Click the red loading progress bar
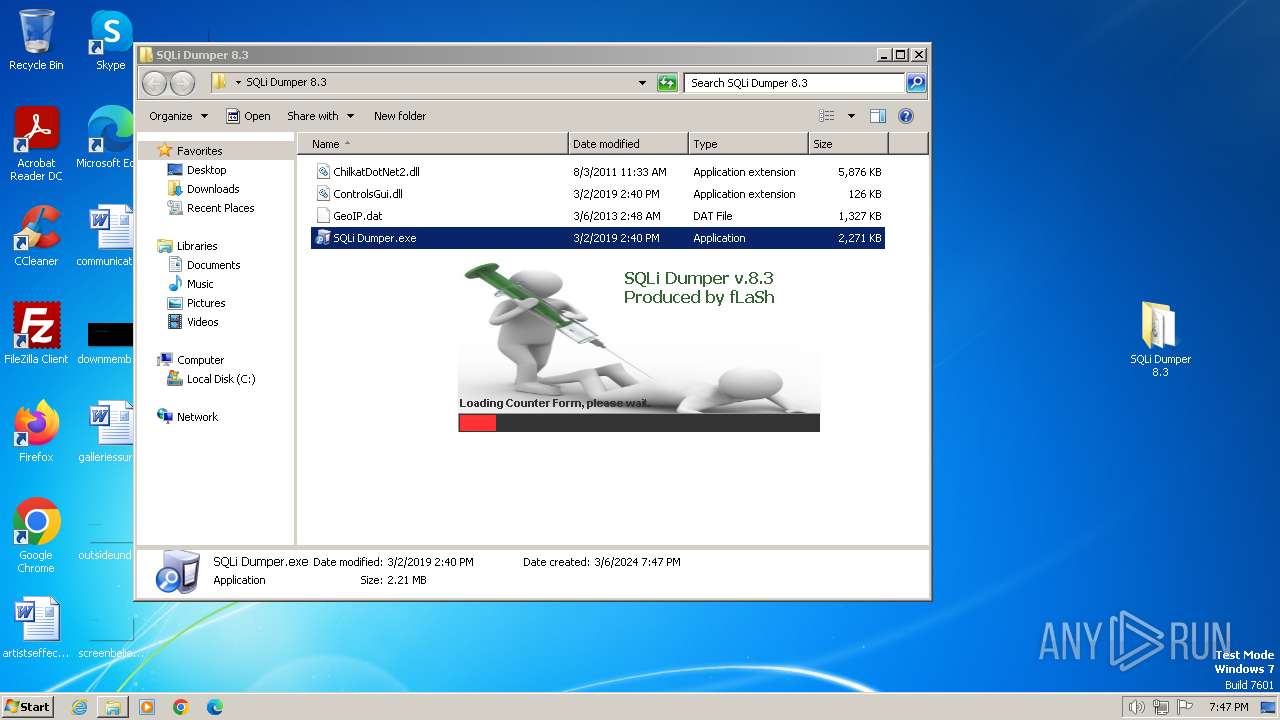 click(478, 423)
